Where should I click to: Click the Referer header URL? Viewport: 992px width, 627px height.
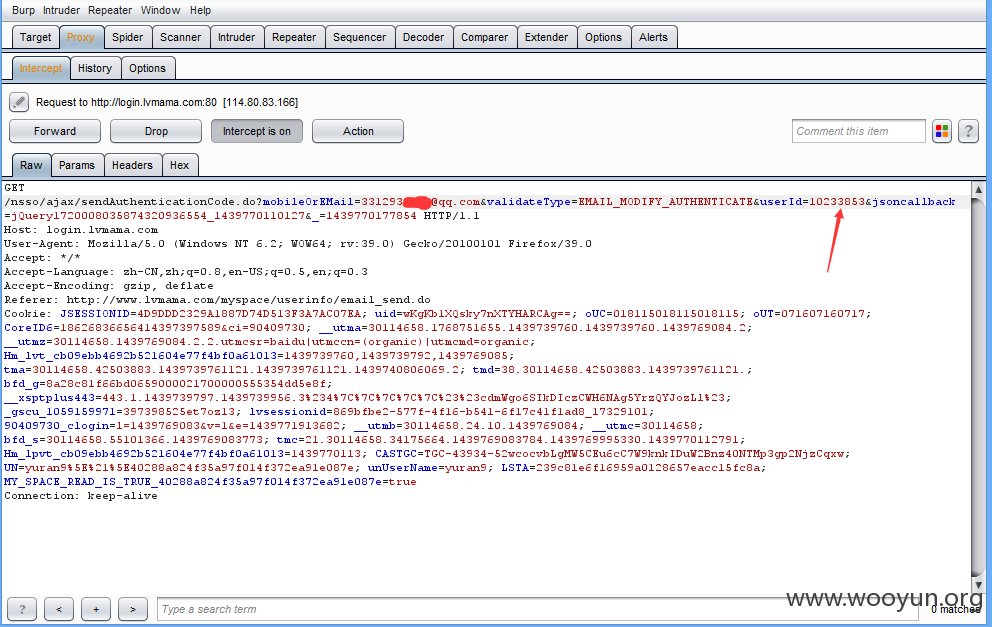click(x=249, y=300)
